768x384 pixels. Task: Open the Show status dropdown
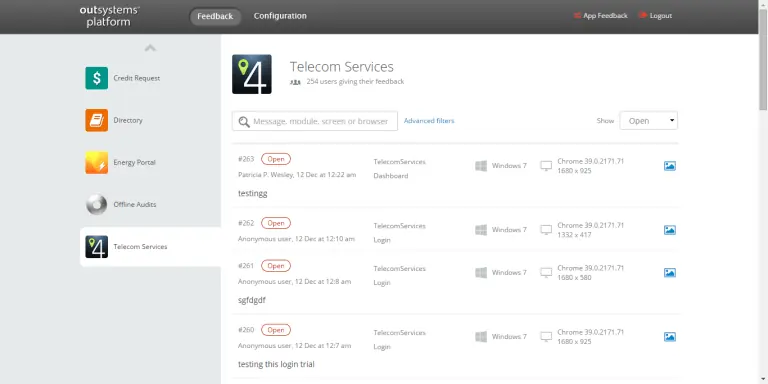click(648, 120)
